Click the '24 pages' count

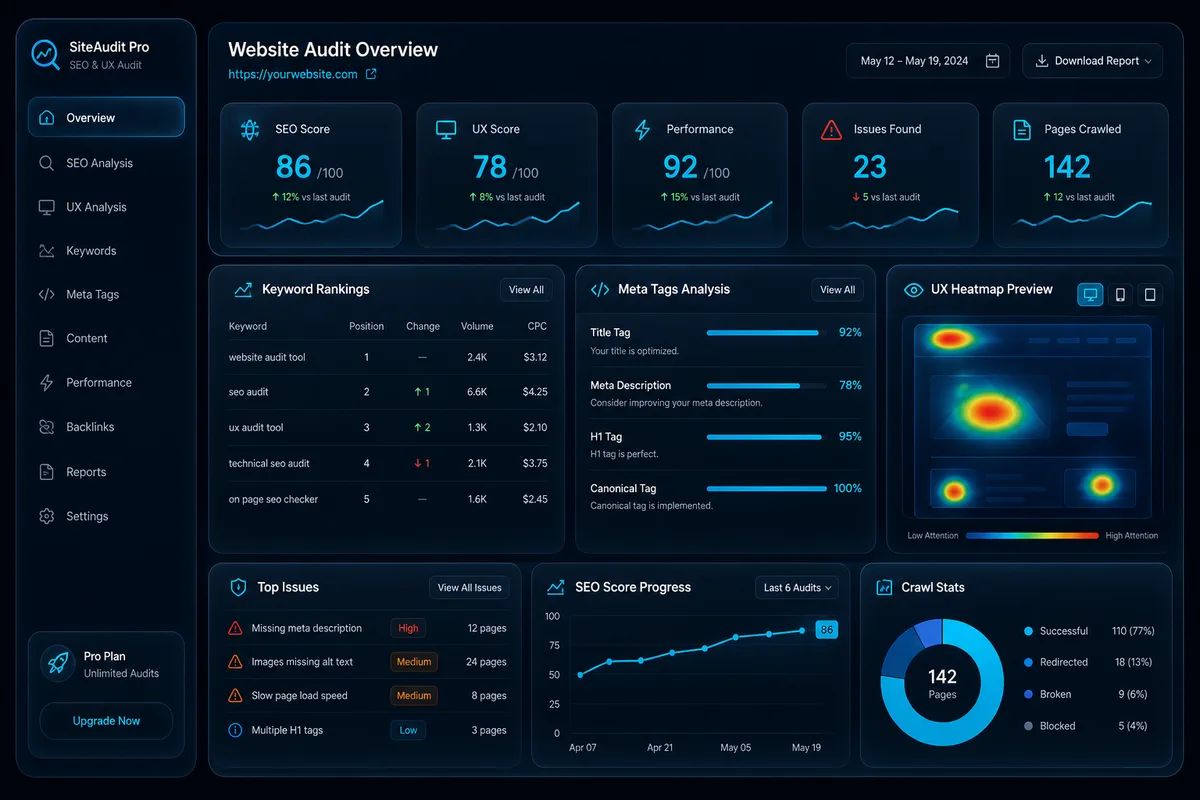486,662
